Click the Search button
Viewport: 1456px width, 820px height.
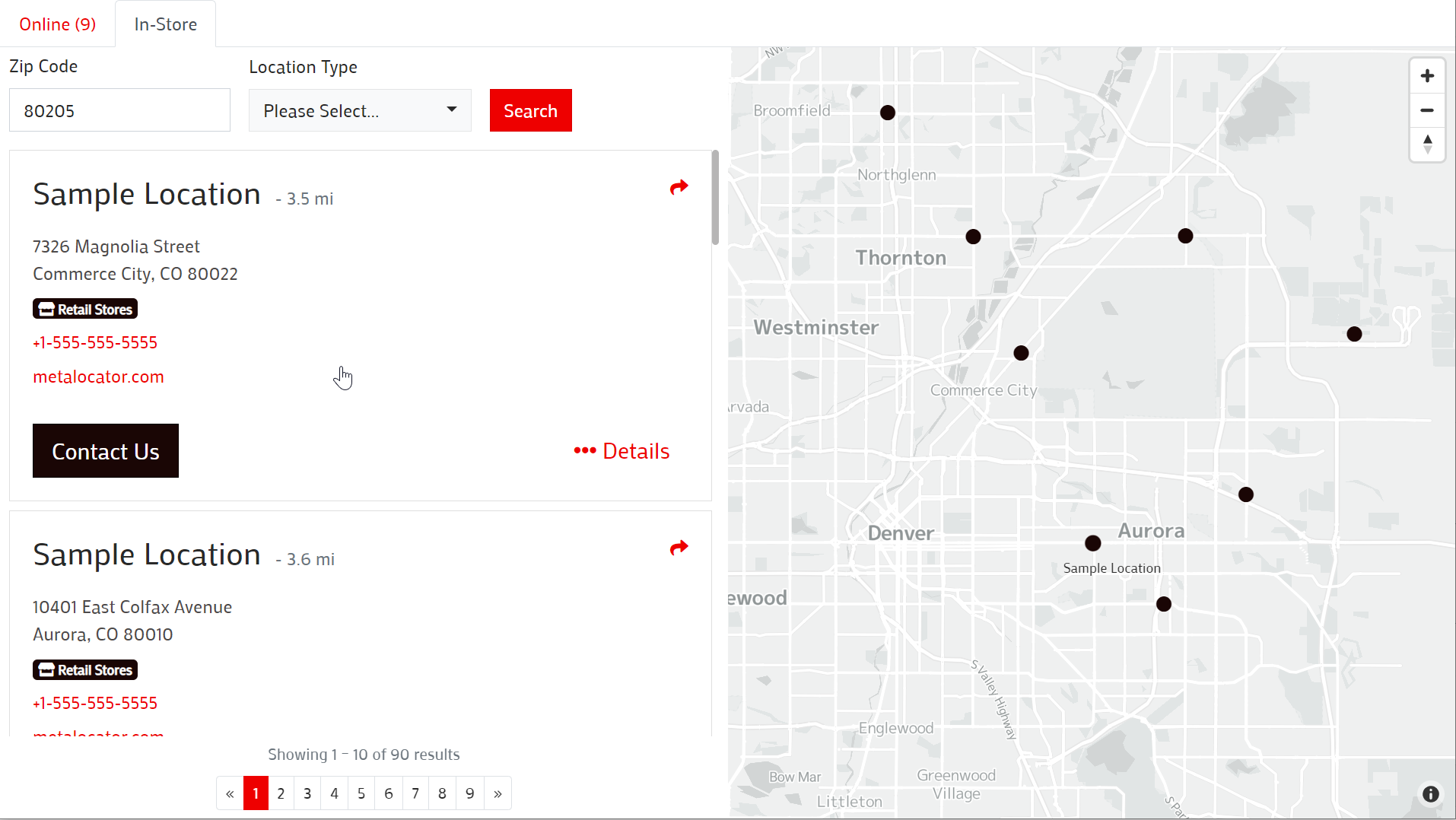(x=530, y=110)
